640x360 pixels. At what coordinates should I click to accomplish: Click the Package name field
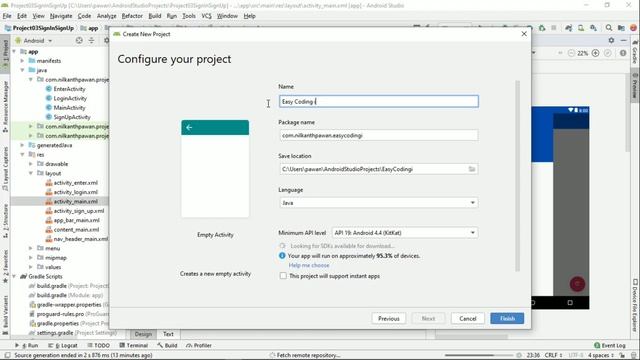[x=379, y=135]
